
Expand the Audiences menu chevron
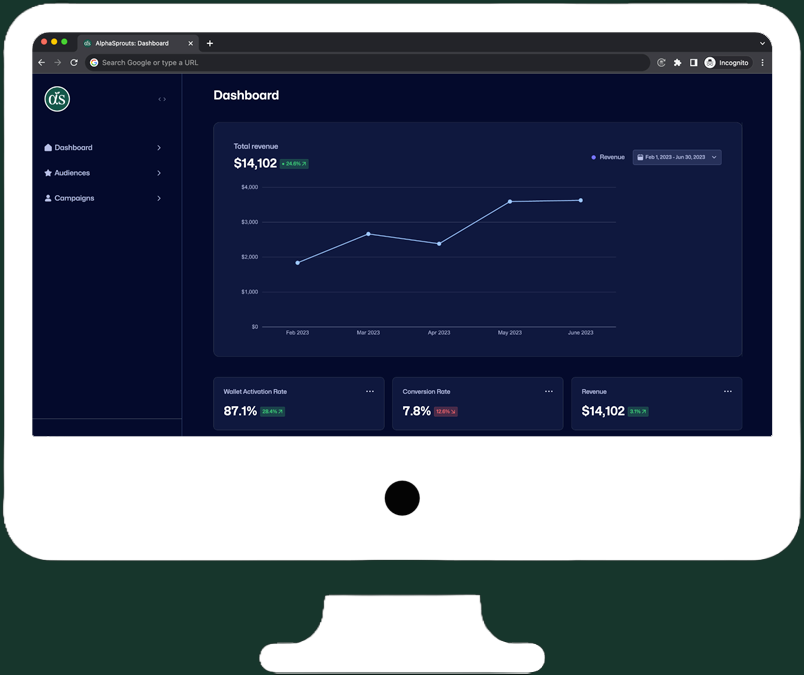point(159,173)
